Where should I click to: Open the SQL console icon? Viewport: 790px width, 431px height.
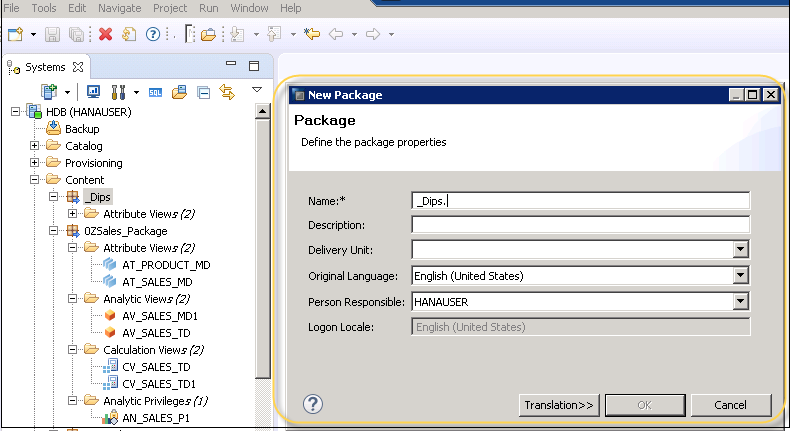click(156, 92)
